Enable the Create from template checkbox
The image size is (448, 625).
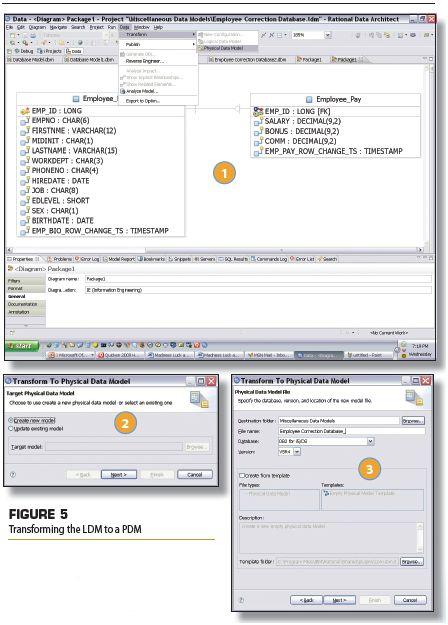pos(242,476)
